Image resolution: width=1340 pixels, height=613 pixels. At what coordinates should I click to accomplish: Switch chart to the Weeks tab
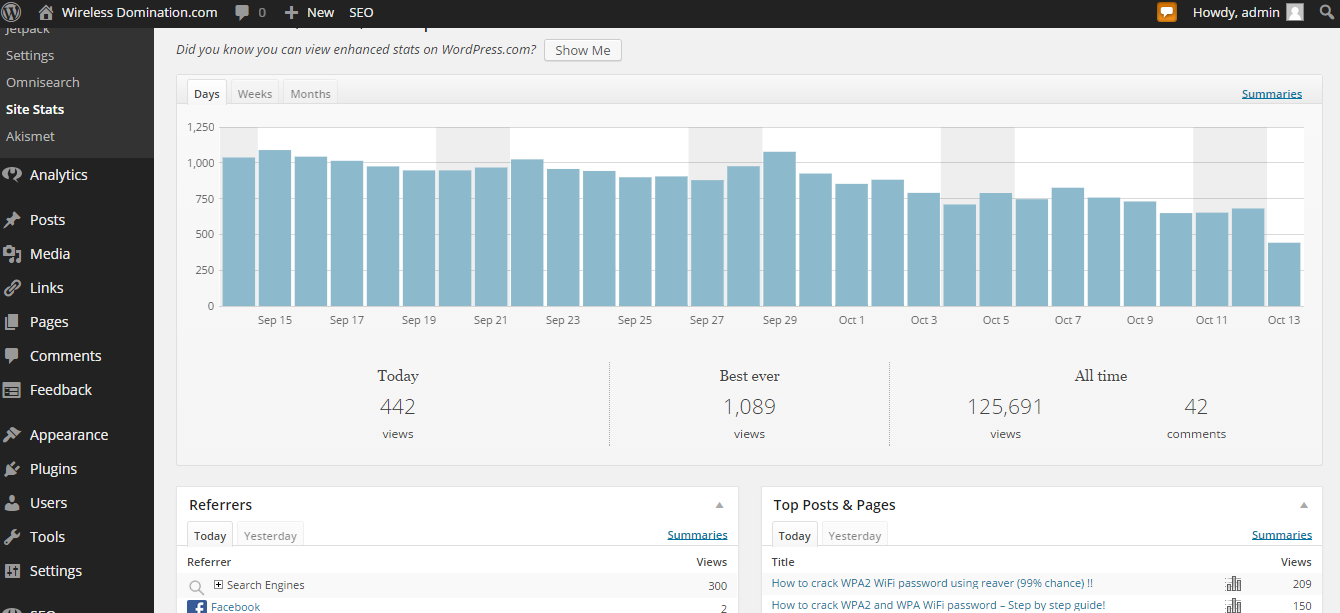coord(254,93)
